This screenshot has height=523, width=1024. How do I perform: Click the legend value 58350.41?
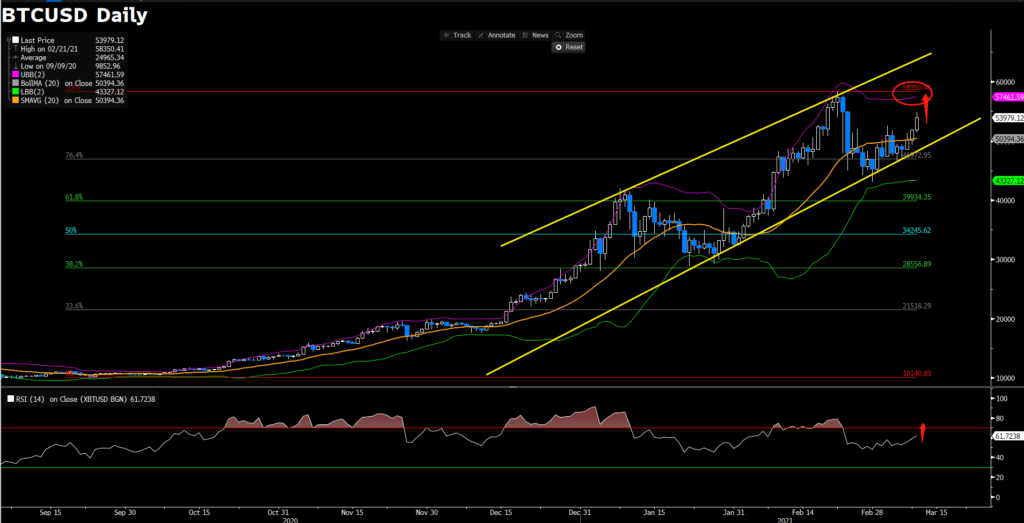(x=108, y=49)
